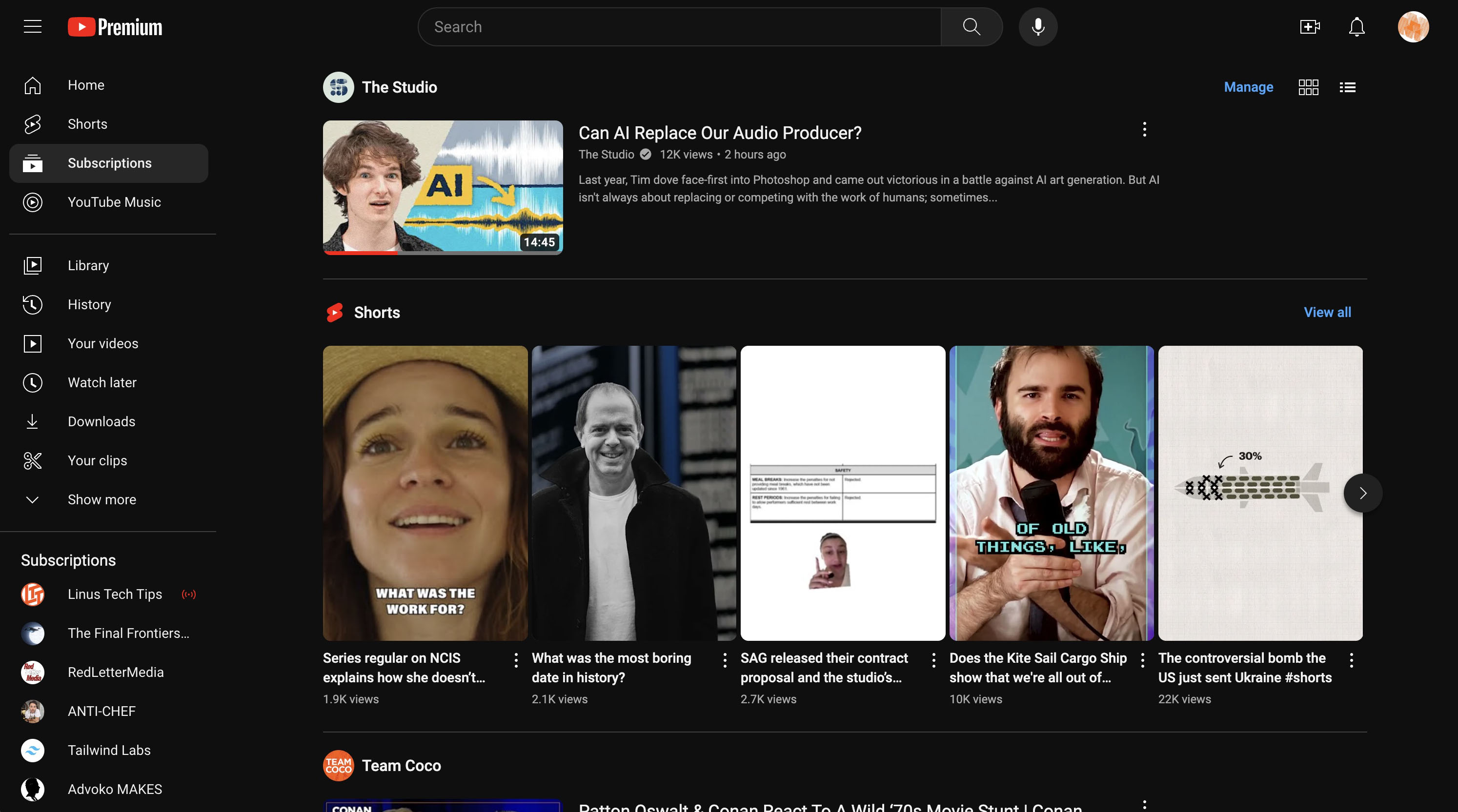The image size is (1458, 812).
Task: Switch to list view layout
Action: tap(1347, 87)
